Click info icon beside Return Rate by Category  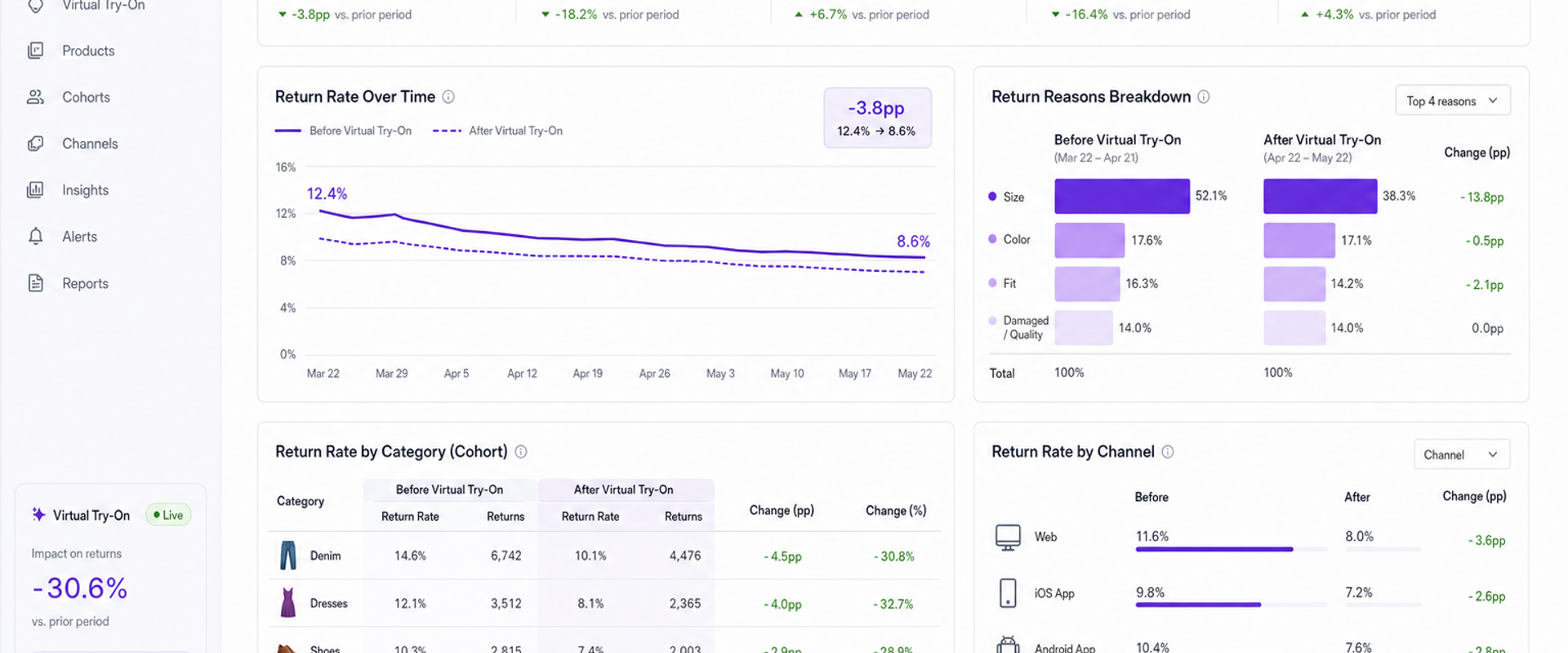521,451
